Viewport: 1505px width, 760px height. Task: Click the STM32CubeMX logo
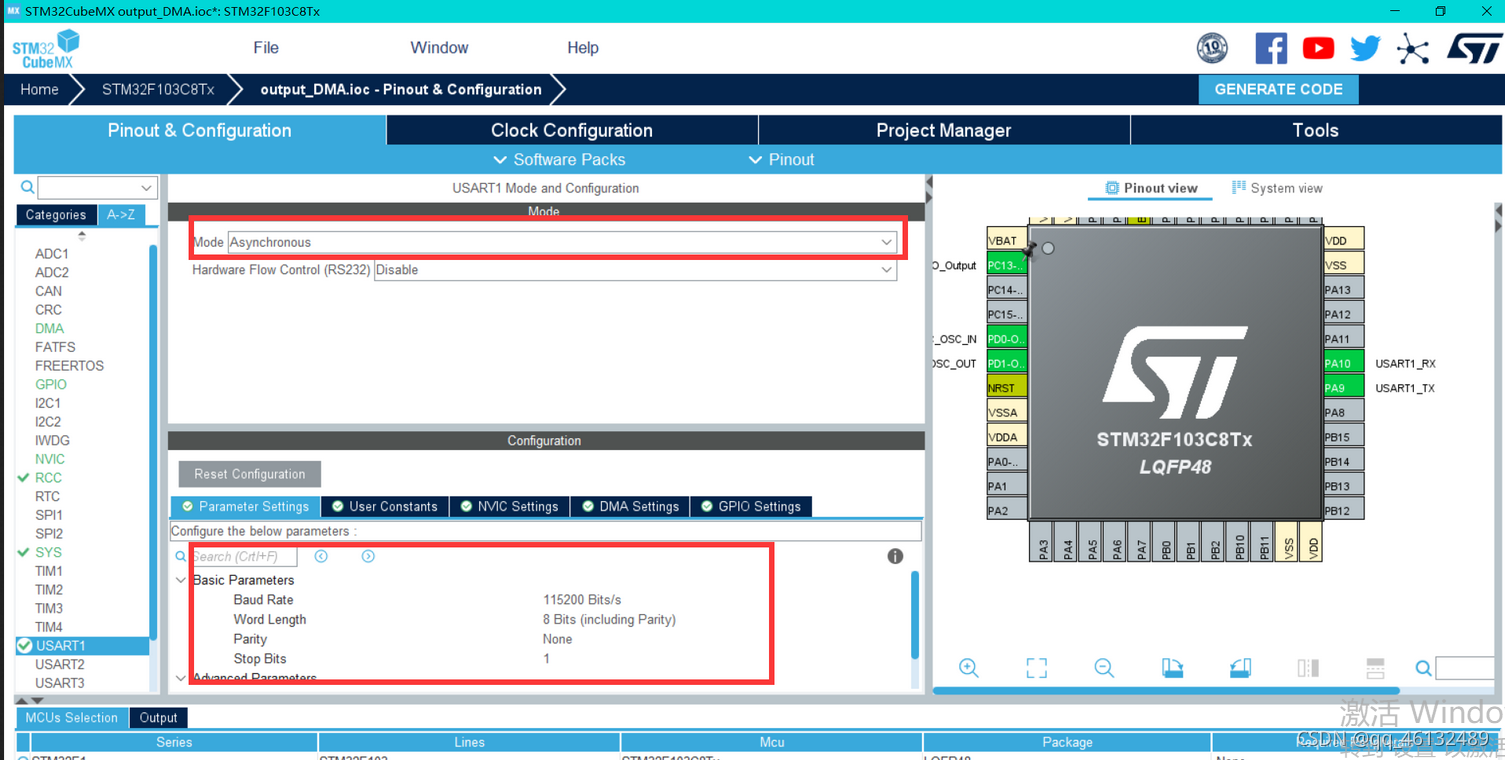coord(46,49)
